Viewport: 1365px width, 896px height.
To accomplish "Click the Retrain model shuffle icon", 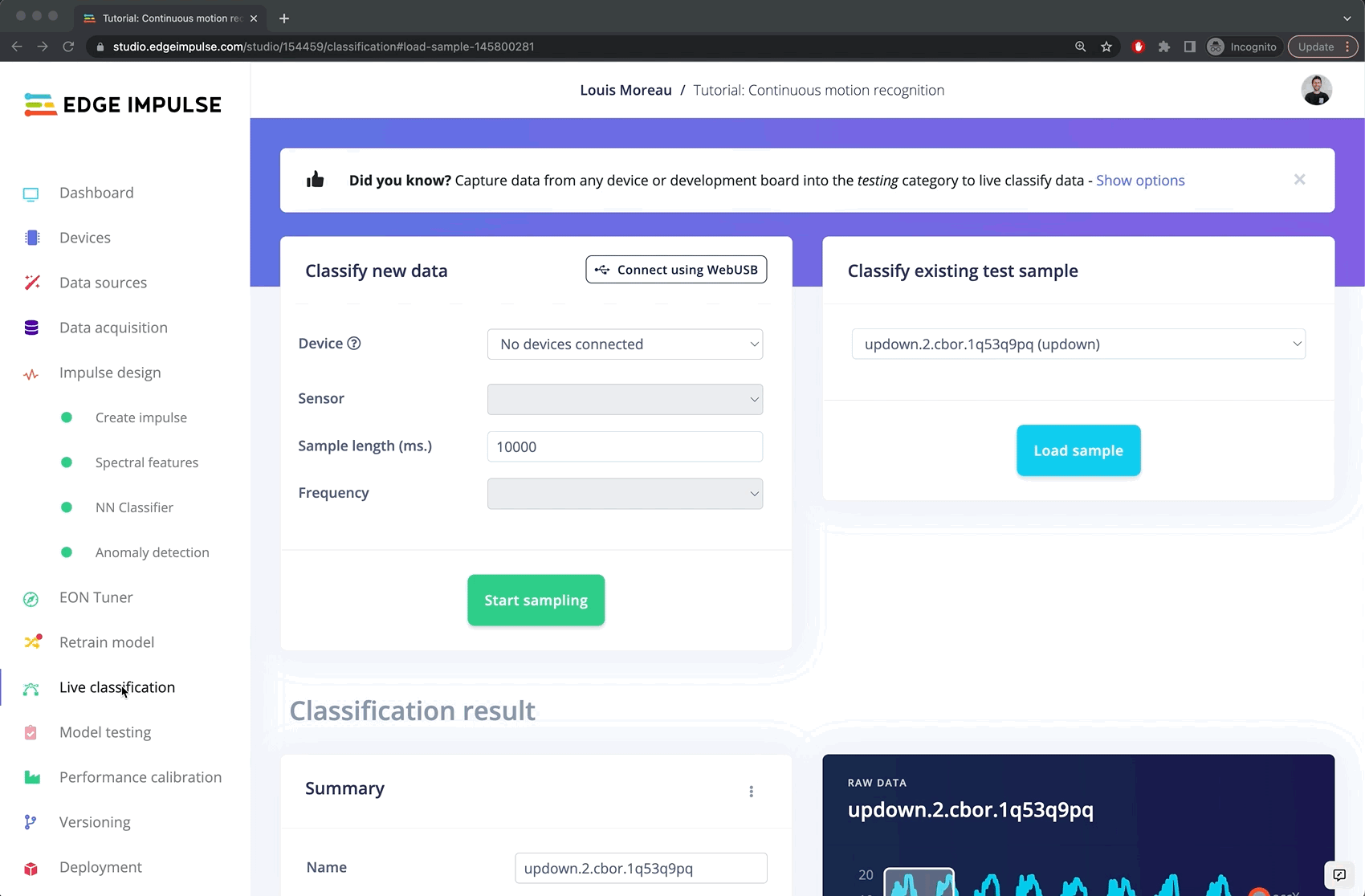I will 32,642.
